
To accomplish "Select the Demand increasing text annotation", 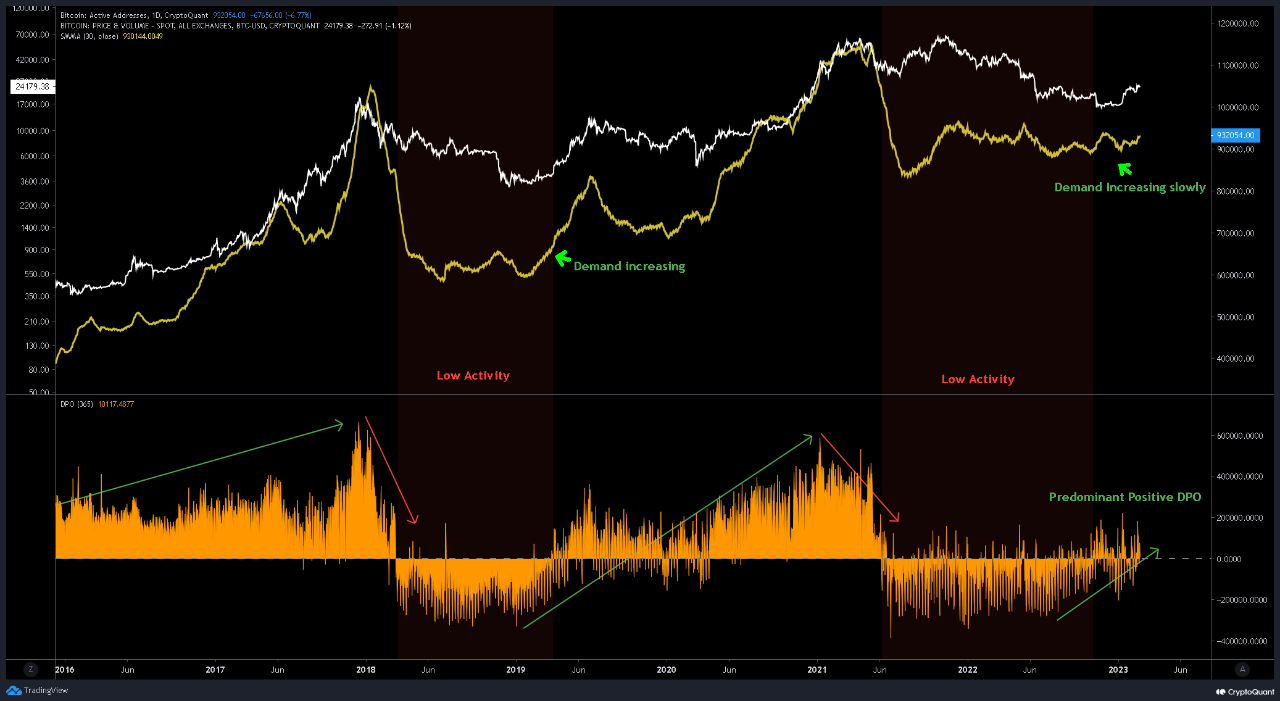I will 629,267.
